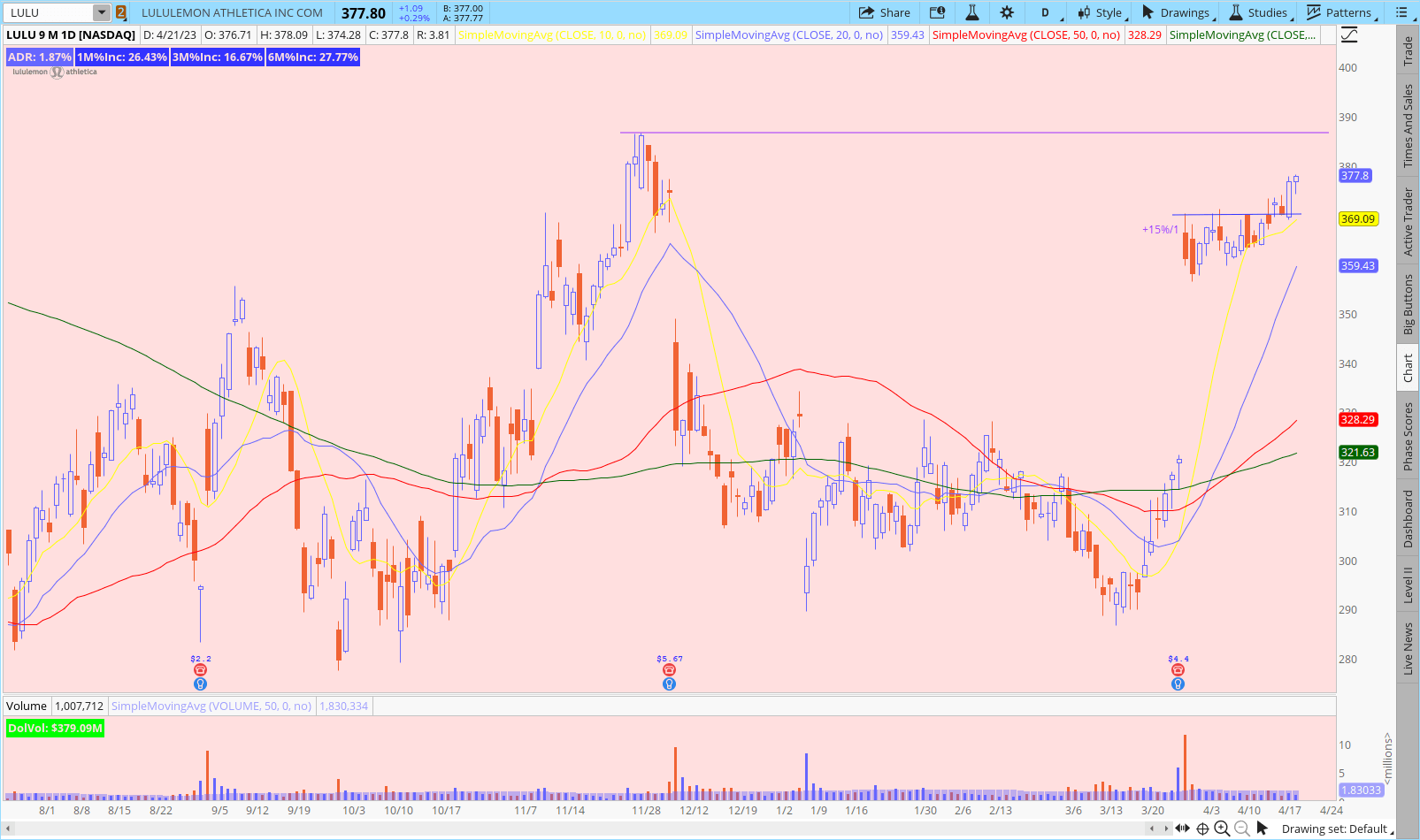The image size is (1420, 840).
Task: Open the Live News side tab
Action: [x=1408, y=648]
